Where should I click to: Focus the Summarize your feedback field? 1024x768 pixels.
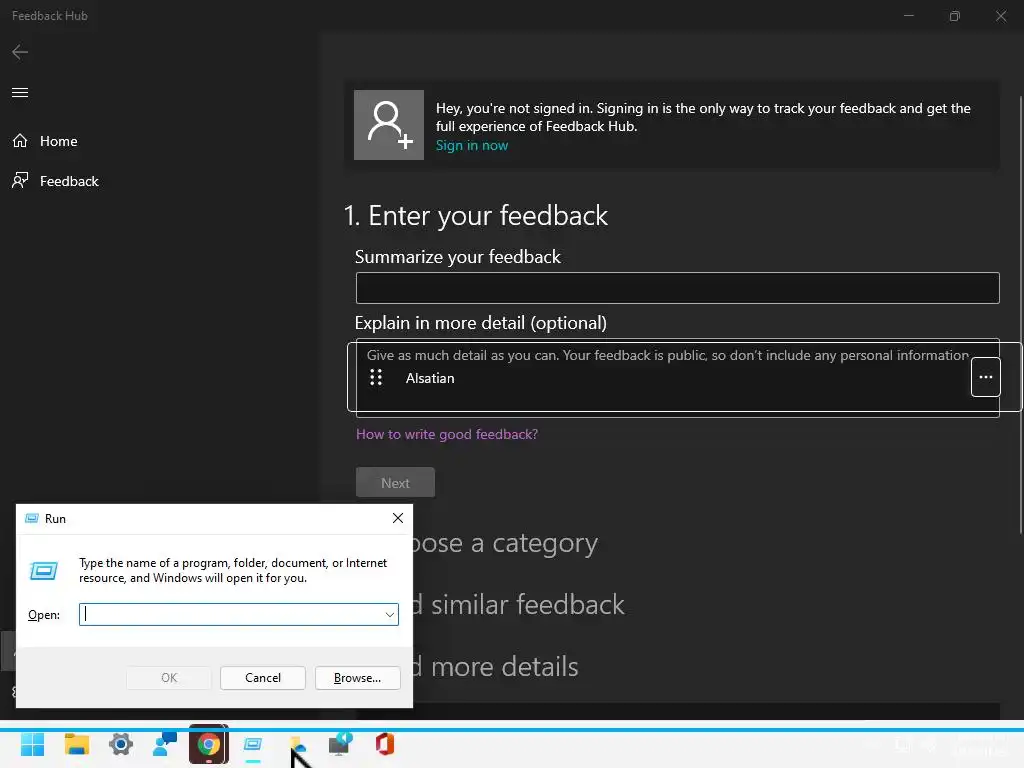pos(677,288)
